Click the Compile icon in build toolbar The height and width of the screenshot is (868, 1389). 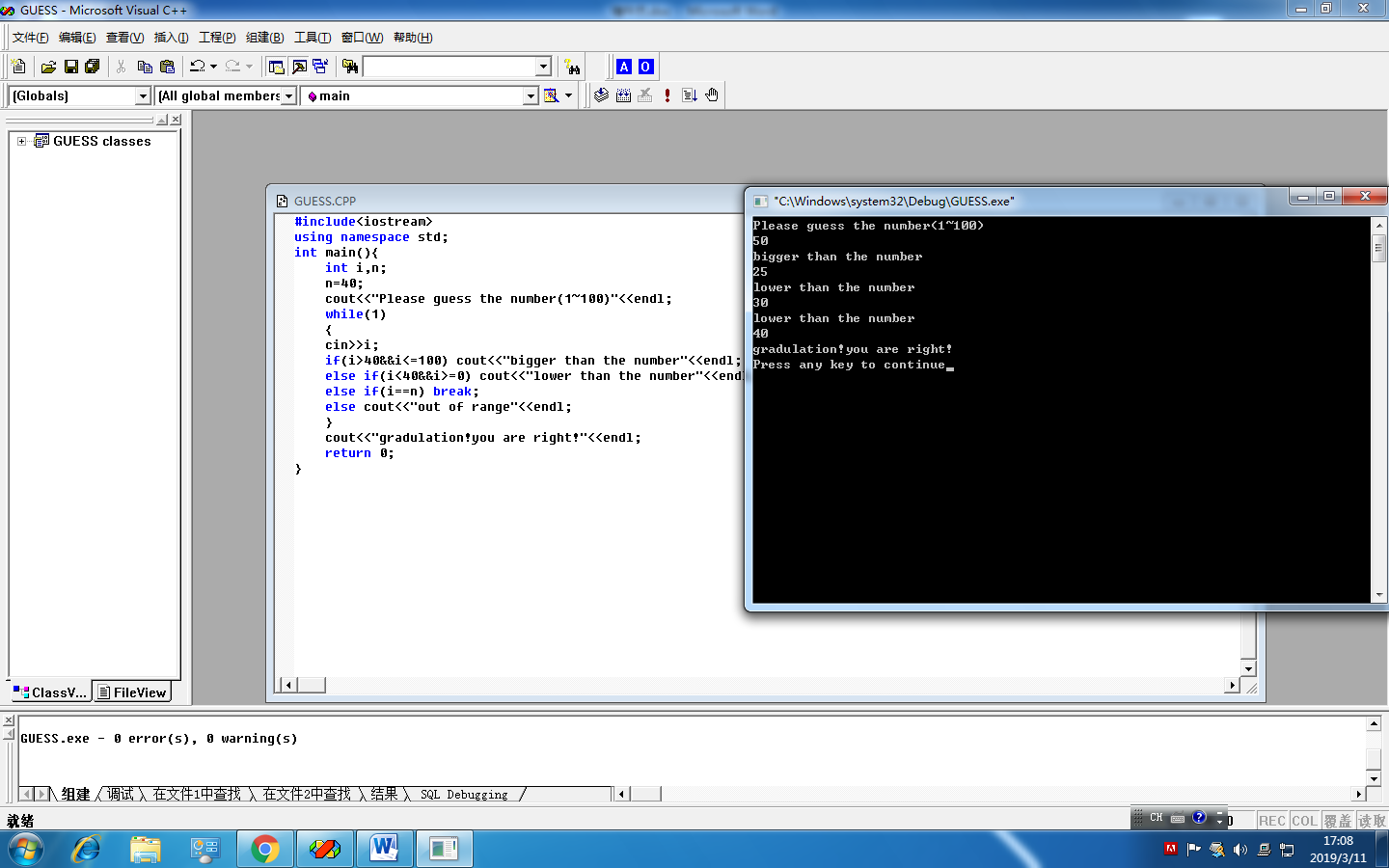[x=601, y=95]
